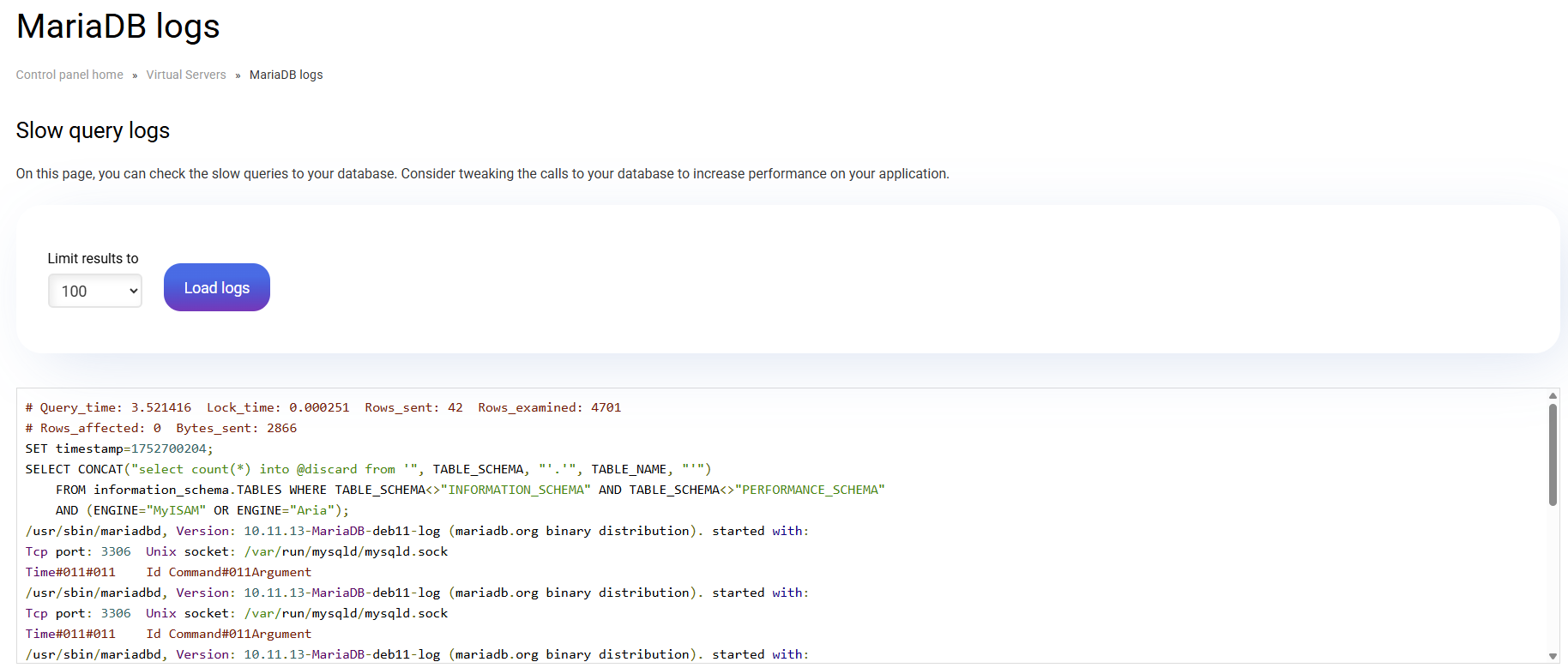Screen dimensions: 1568x668
Task: Click the first Time#011 Id Command line
Action: coord(168,572)
